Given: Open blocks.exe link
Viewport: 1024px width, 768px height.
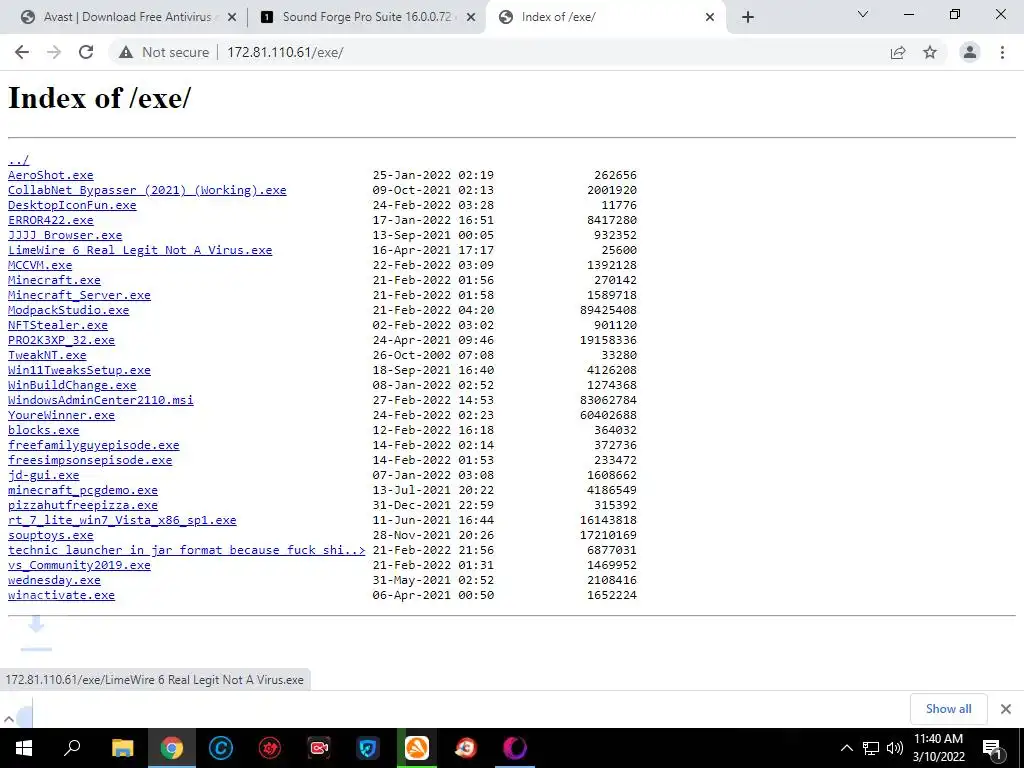Looking at the screenshot, I should click(44, 430).
